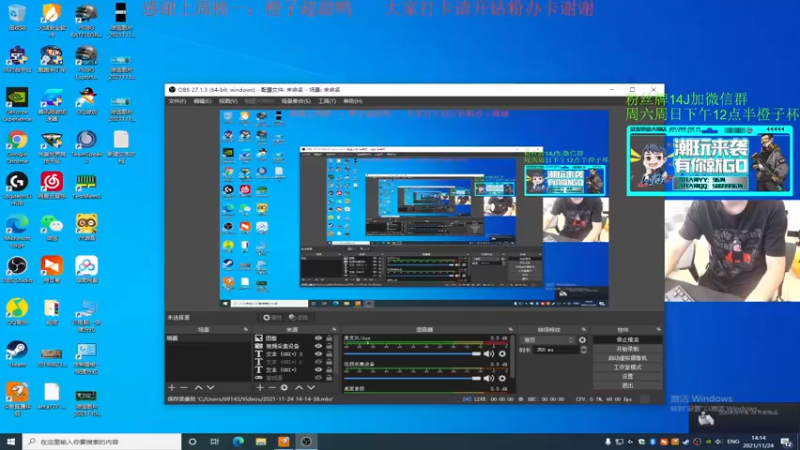Open OBS 设置 settings button
The image size is (800, 450).
[x=628, y=377]
